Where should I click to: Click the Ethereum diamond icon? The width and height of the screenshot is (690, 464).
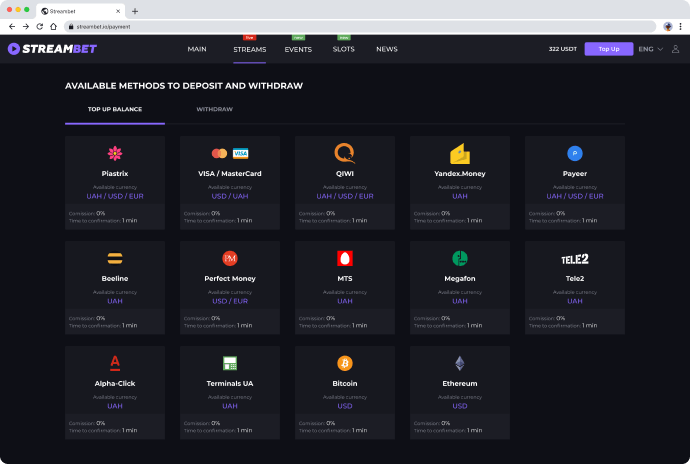(x=460, y=363)
